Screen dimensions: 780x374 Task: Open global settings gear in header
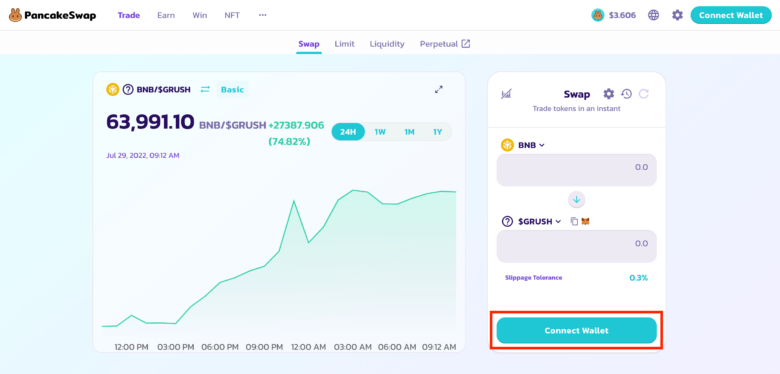pyautogui.click(x=677, y=15)
